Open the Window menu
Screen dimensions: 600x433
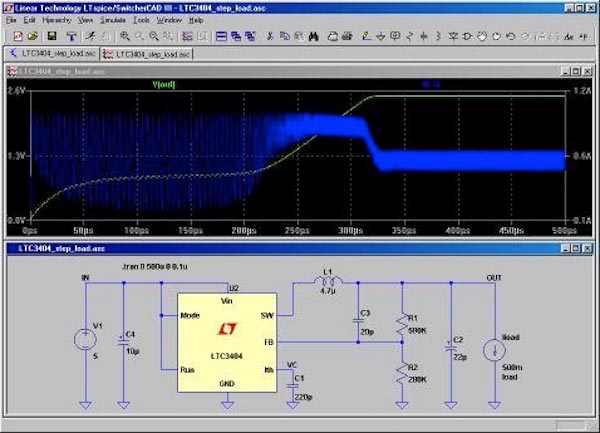coord(169,20)
